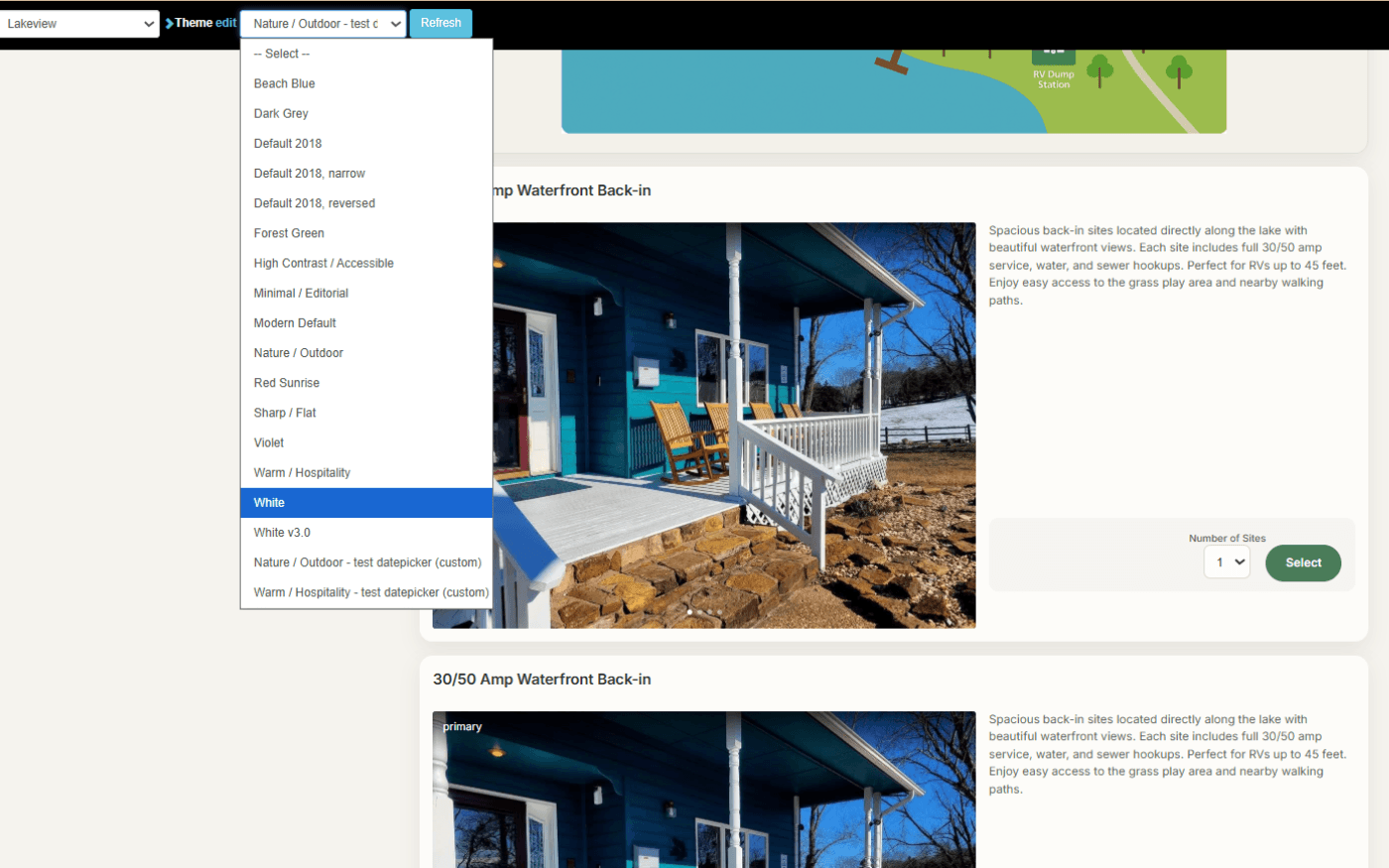The width and height of the screenshot is (1389, 868).
Task: Pick the "High Contrast / Accessible" theme
Action: [324, 262]
